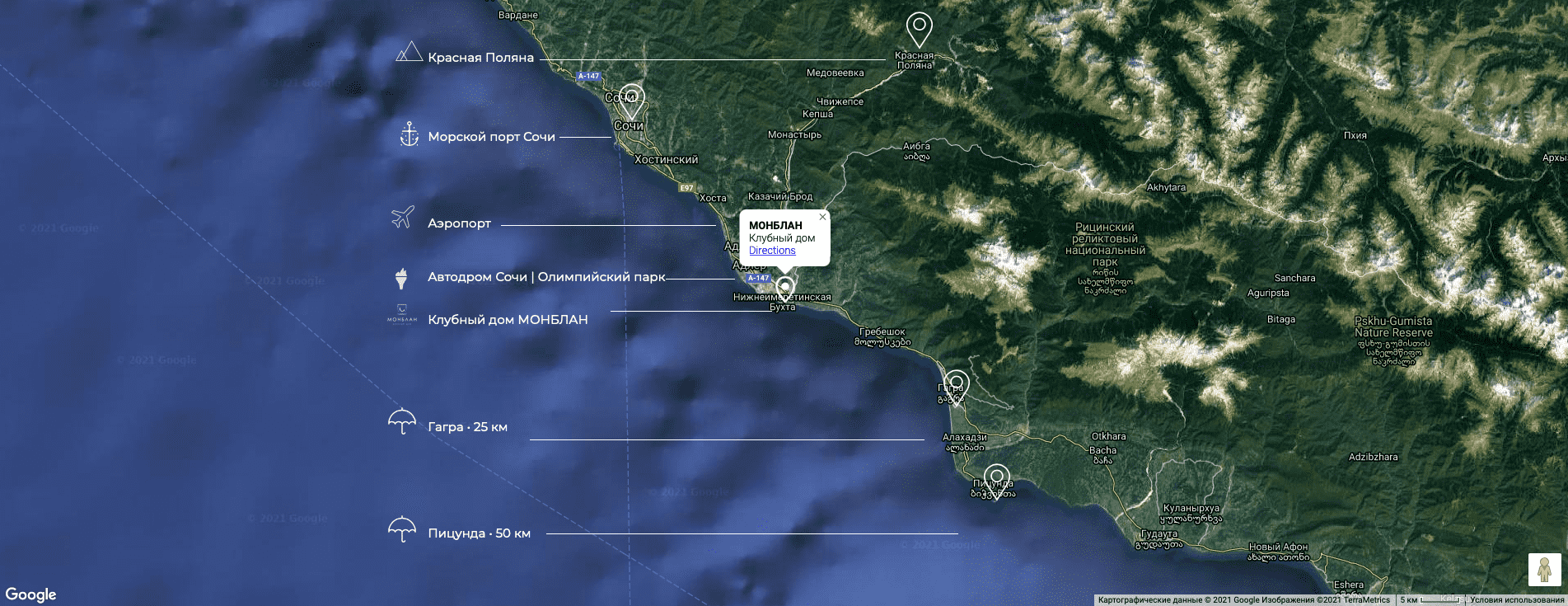This screenshot has height=606, width=1568.
Task: Click the МОНБЛАН logo icon in legend
Action: [x=402, y=315]
